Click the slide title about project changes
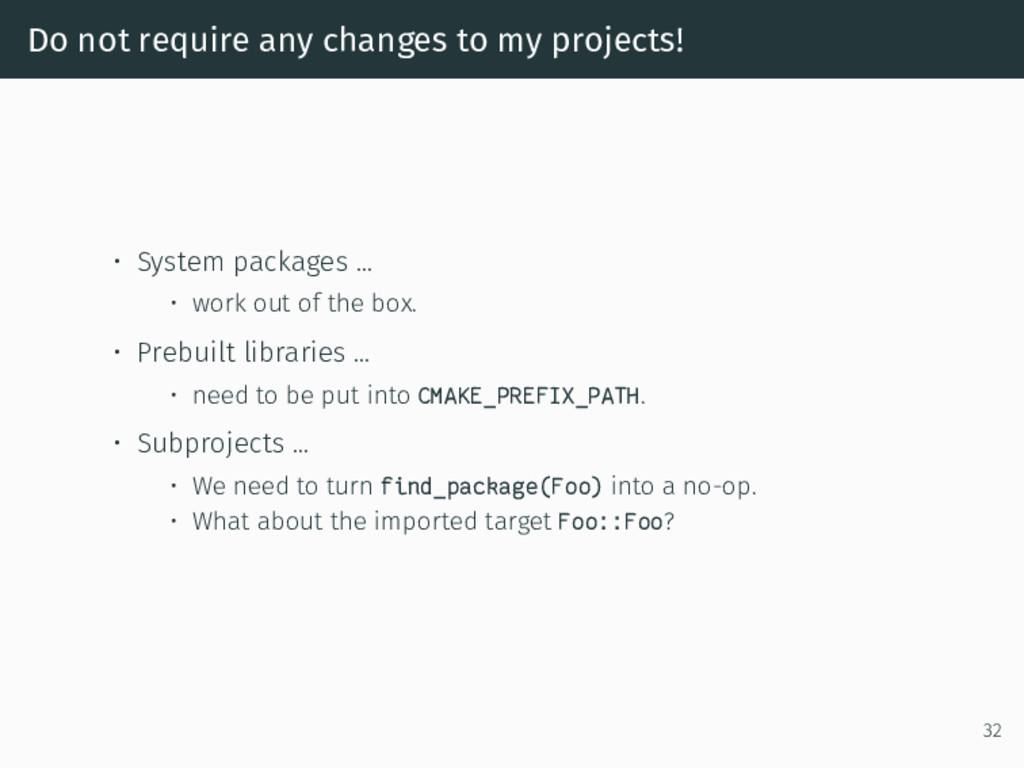The height and width of the screenshot is (768, 1024). (x=356, y=40)
